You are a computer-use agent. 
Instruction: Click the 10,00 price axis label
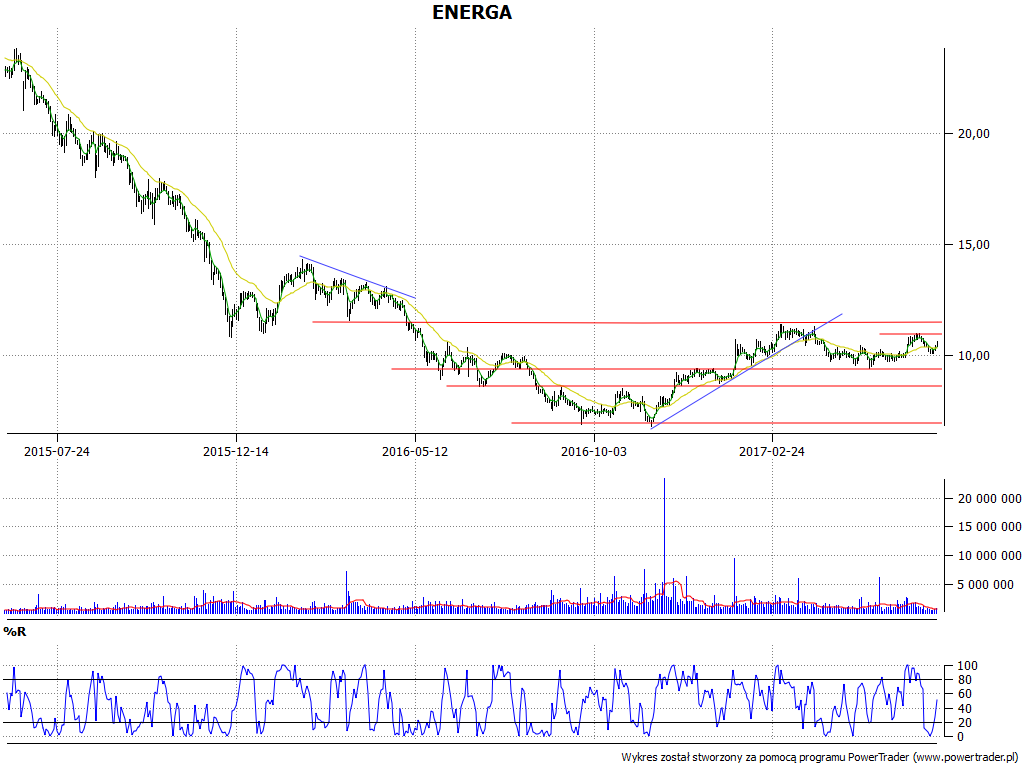(975, 356)
